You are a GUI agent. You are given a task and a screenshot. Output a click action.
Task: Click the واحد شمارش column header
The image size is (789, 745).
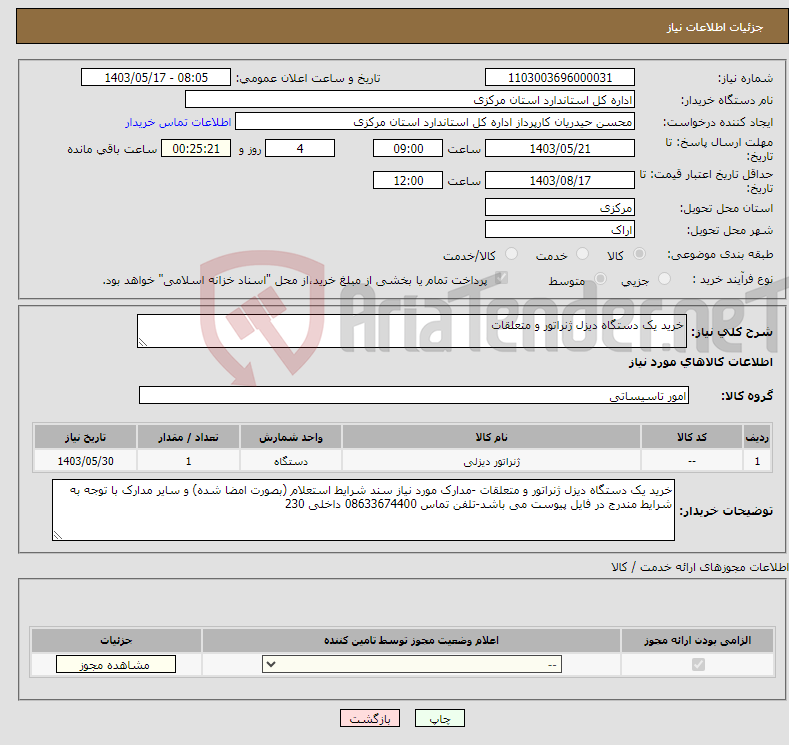click(x=291, y=437)
